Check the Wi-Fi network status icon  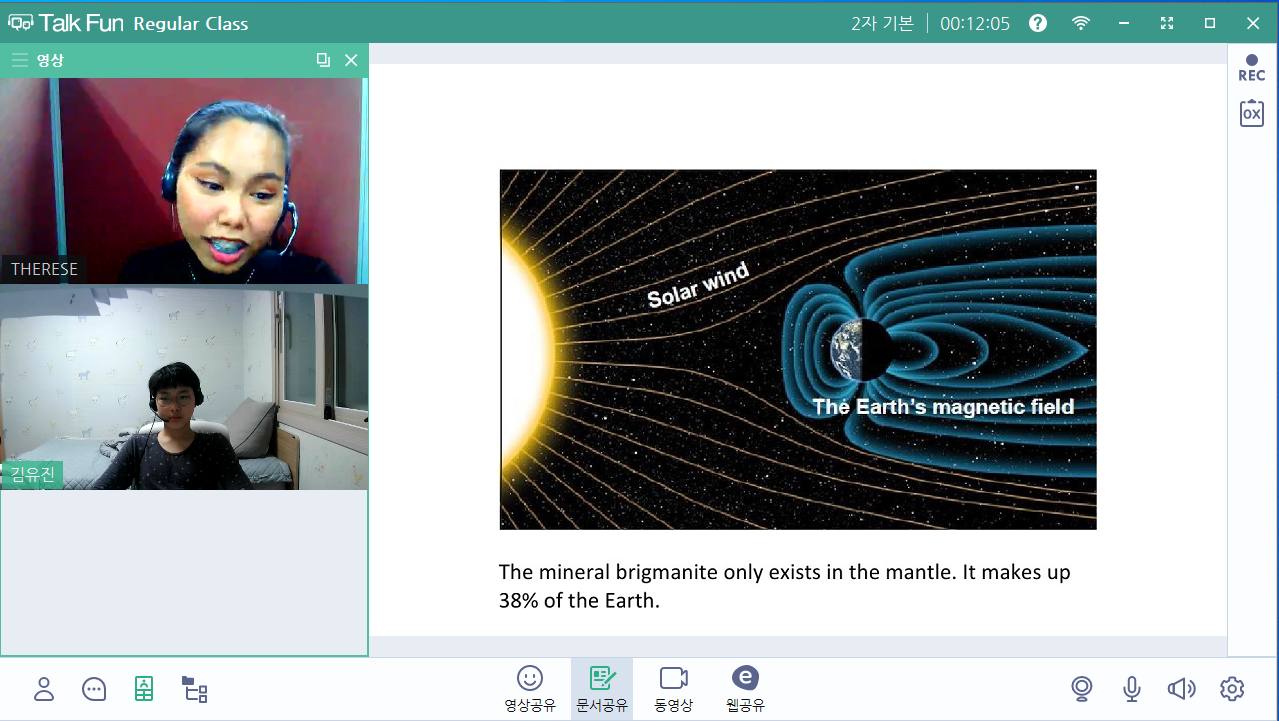[1081, 23]
